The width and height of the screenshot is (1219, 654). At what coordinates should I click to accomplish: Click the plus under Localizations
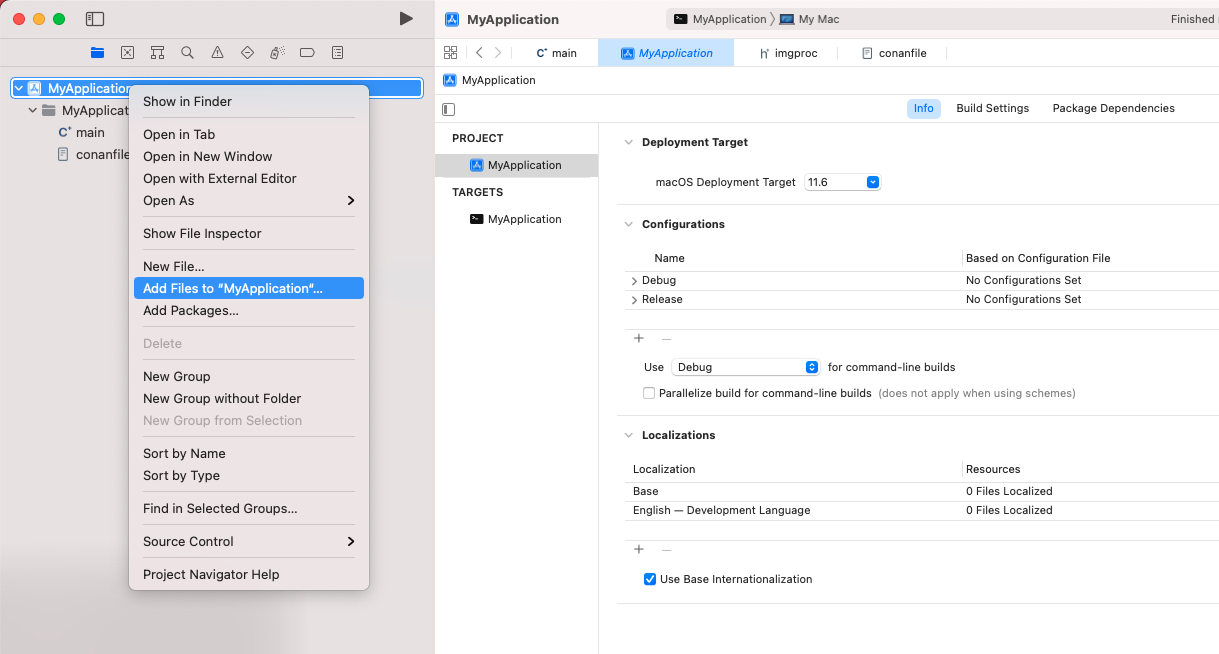point(639,550)
